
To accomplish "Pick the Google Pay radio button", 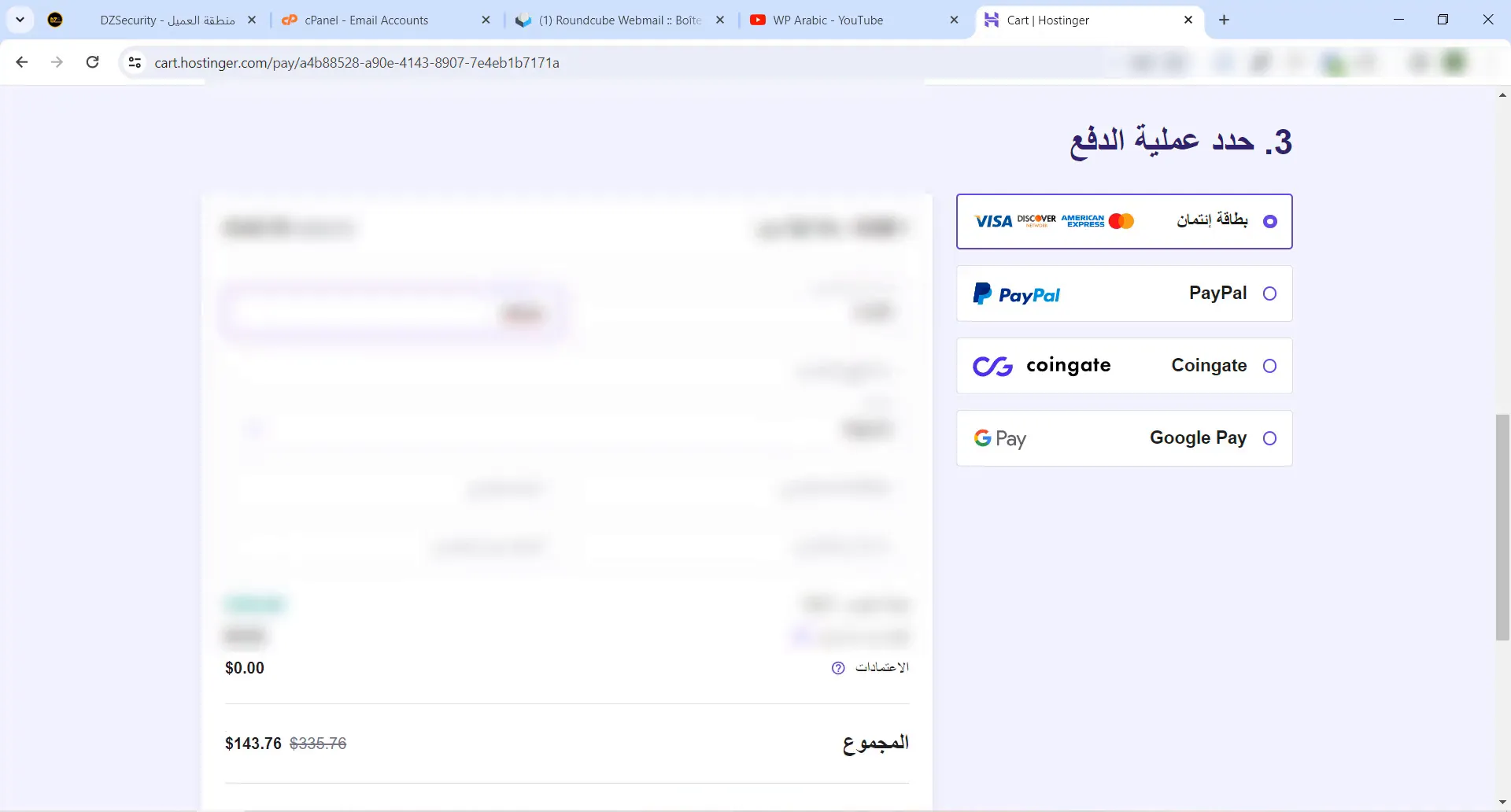I will 1269,438.
